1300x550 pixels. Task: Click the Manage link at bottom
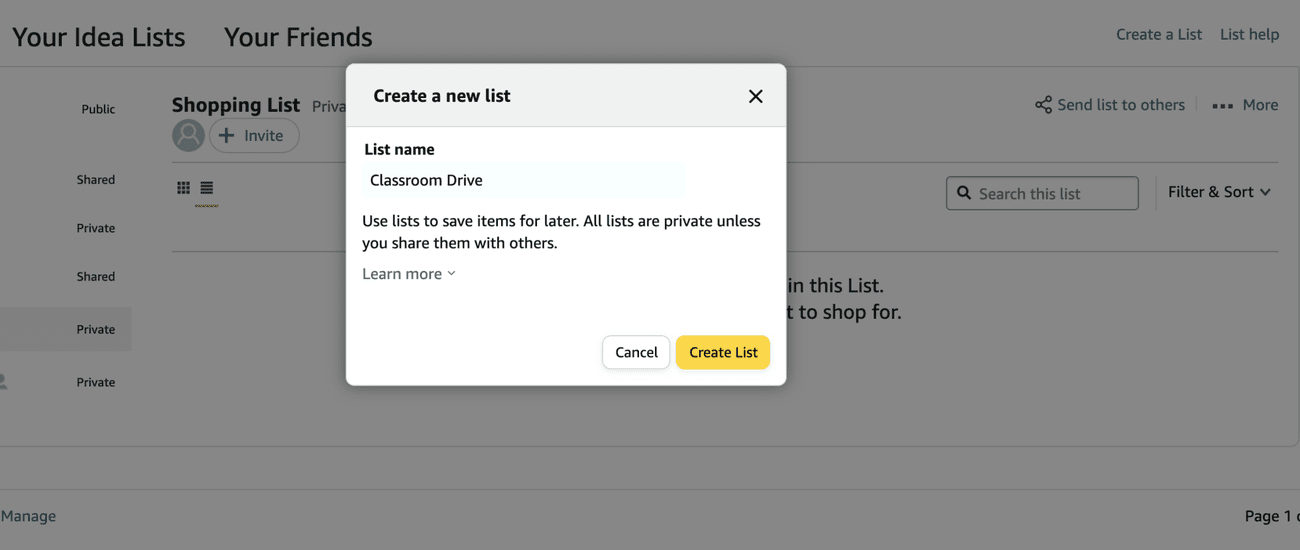coord(29,516)
